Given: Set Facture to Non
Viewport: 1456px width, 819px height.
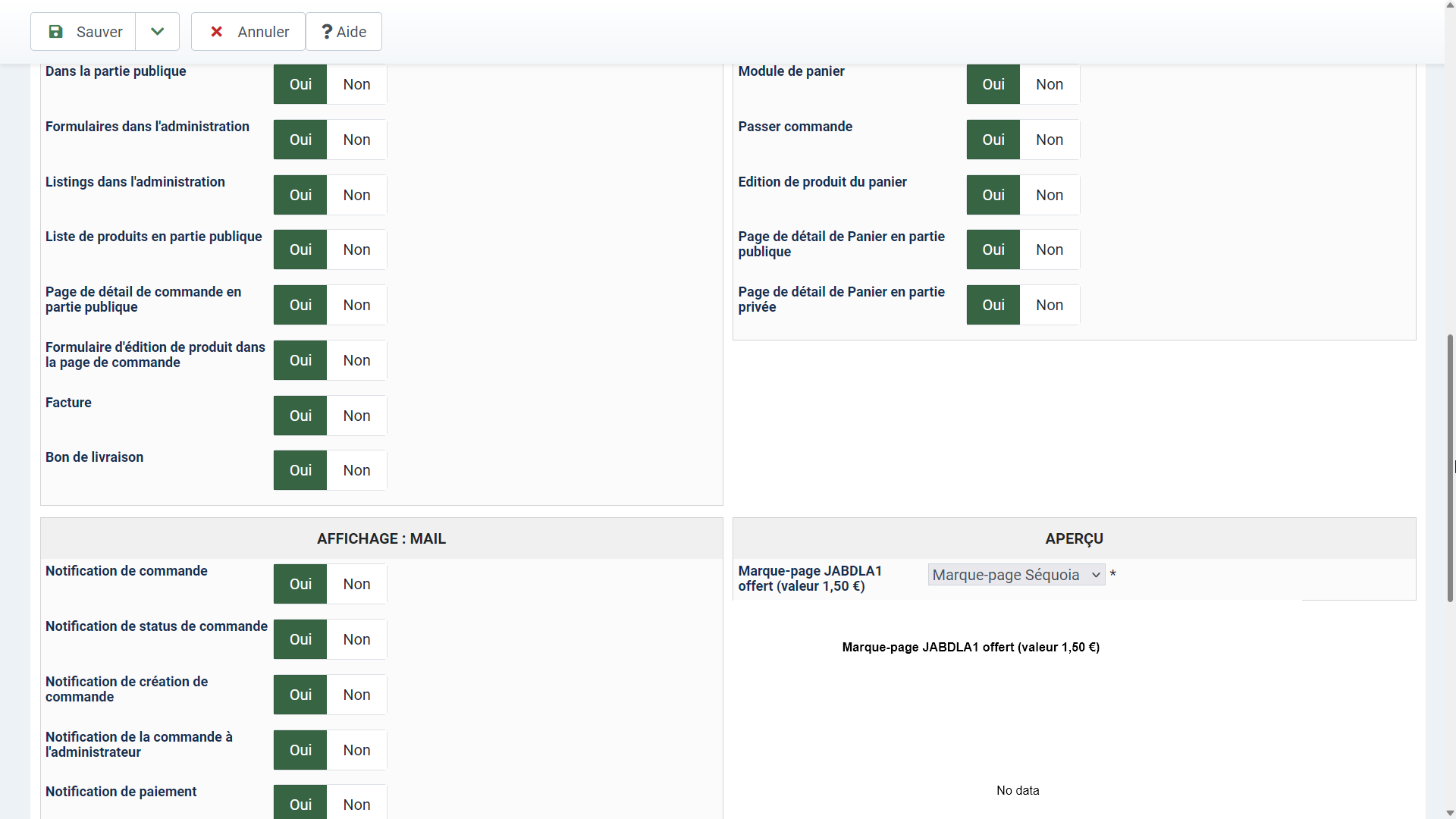Looking at the screenshot, I should 356,416.
